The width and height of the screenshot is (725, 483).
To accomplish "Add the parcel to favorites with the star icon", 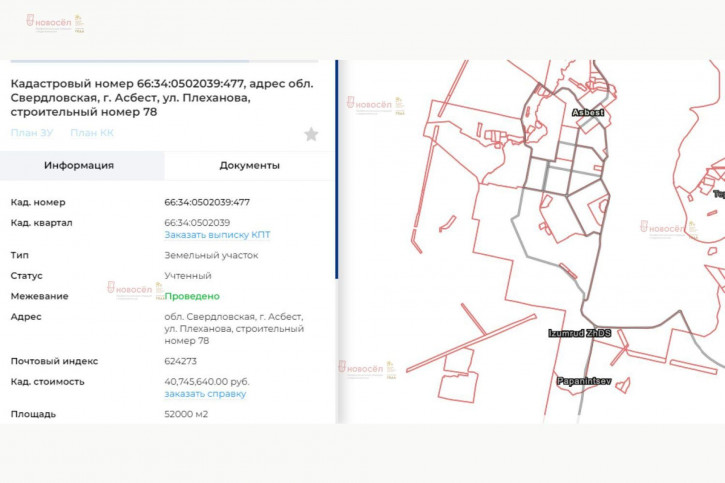I will coord(311,134).
